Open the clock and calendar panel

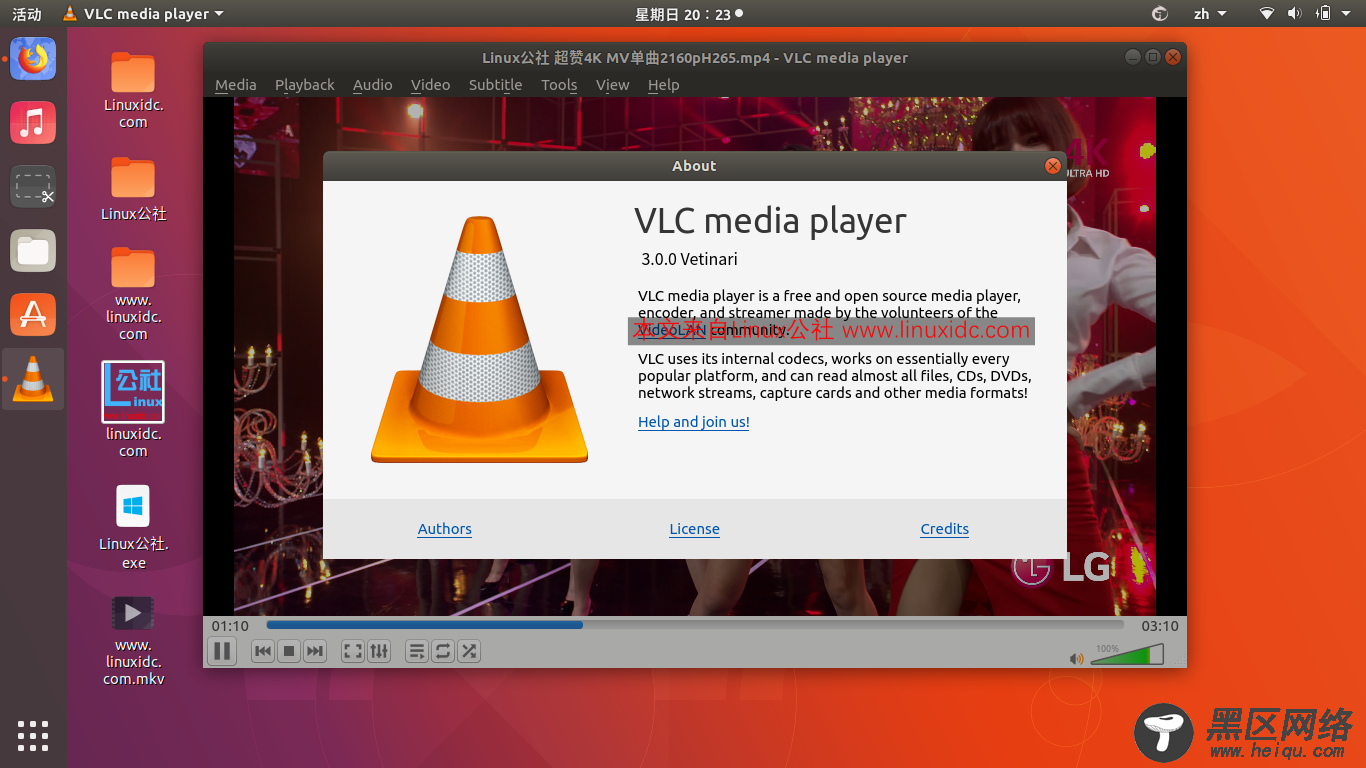(689, 14)
